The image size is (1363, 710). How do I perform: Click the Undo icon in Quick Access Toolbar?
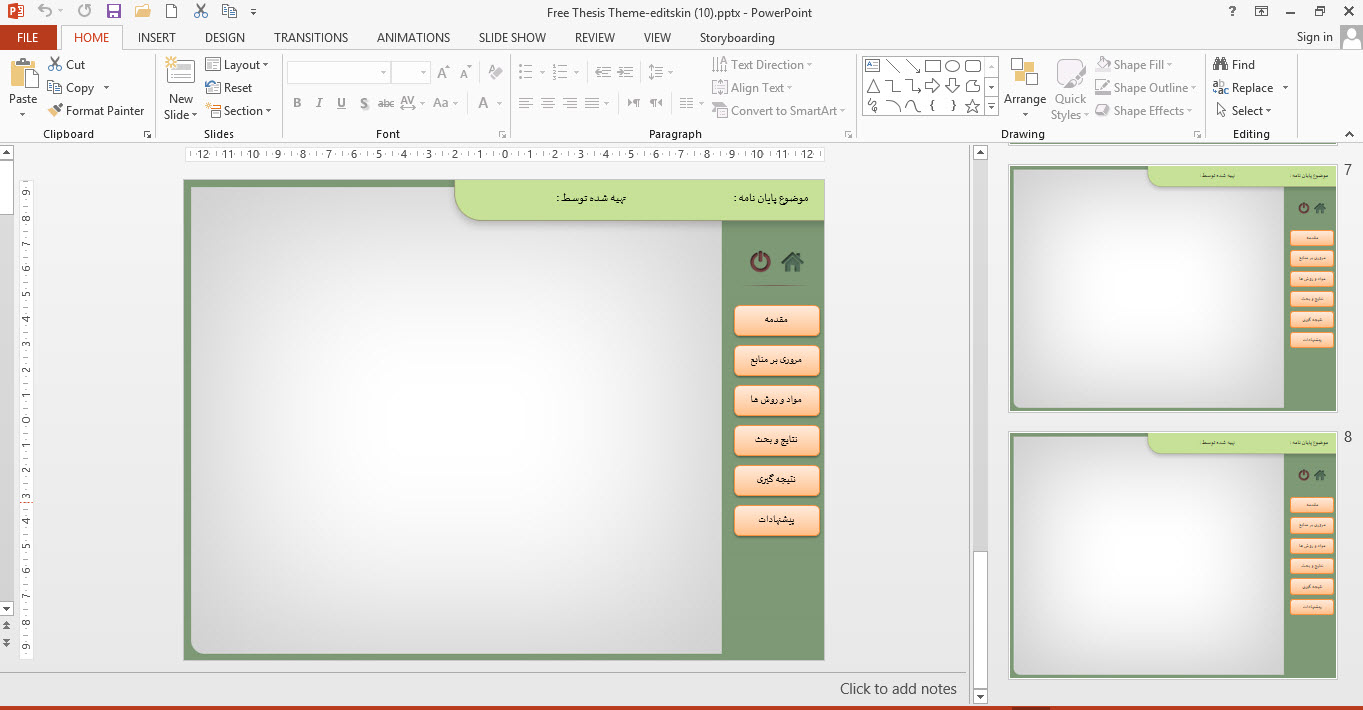coord(44,11)
